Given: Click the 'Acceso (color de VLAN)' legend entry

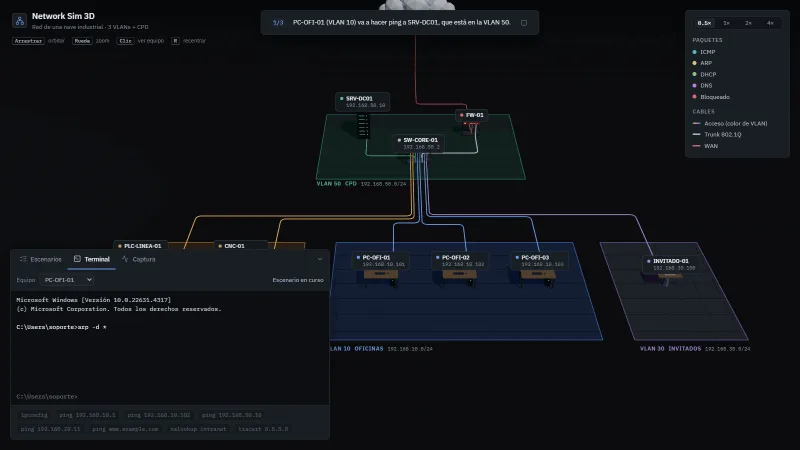Looking at the screenshot, I should click(730, 123).
